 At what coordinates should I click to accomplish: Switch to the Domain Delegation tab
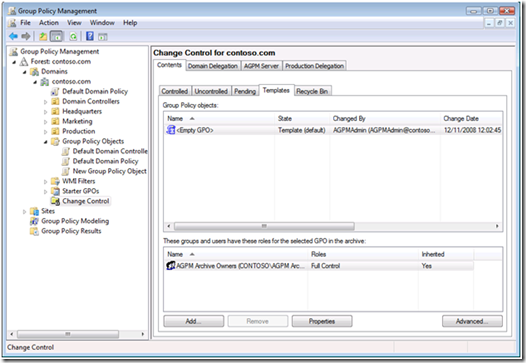213,66
